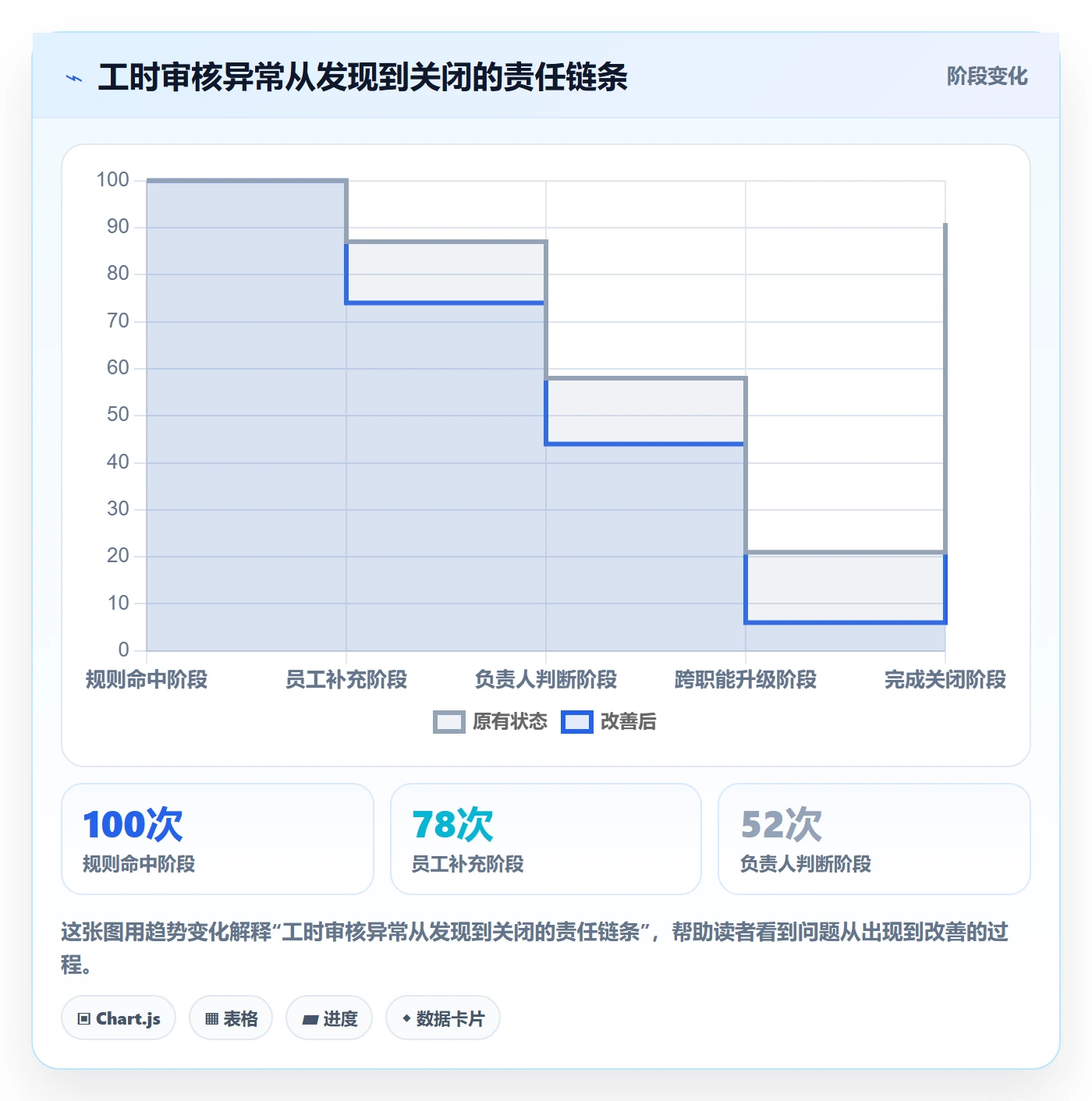
Task: Select the 表格 tag chip
Action: point(231,1018)
